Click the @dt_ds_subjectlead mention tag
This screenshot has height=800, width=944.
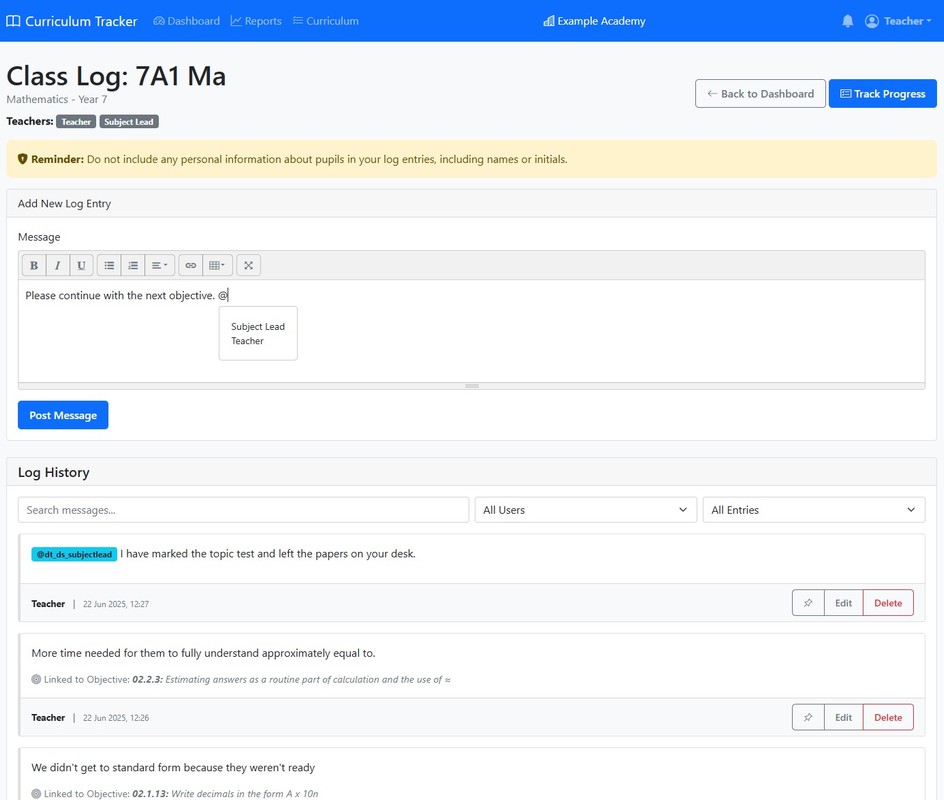(x=74, y=554)
